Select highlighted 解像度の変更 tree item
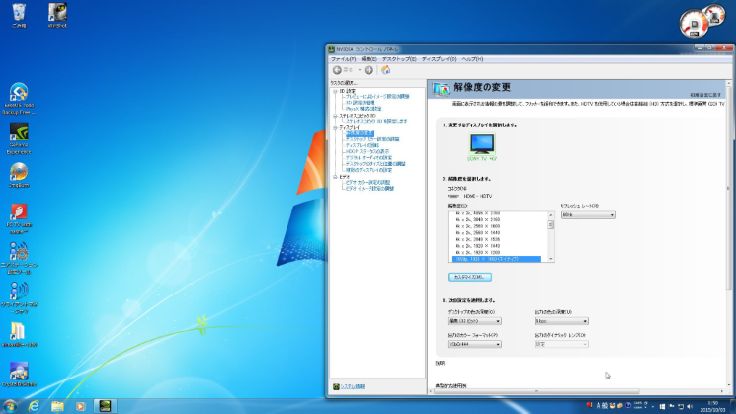Viewport: 736px width, 414px height. (x=360, y=133)
